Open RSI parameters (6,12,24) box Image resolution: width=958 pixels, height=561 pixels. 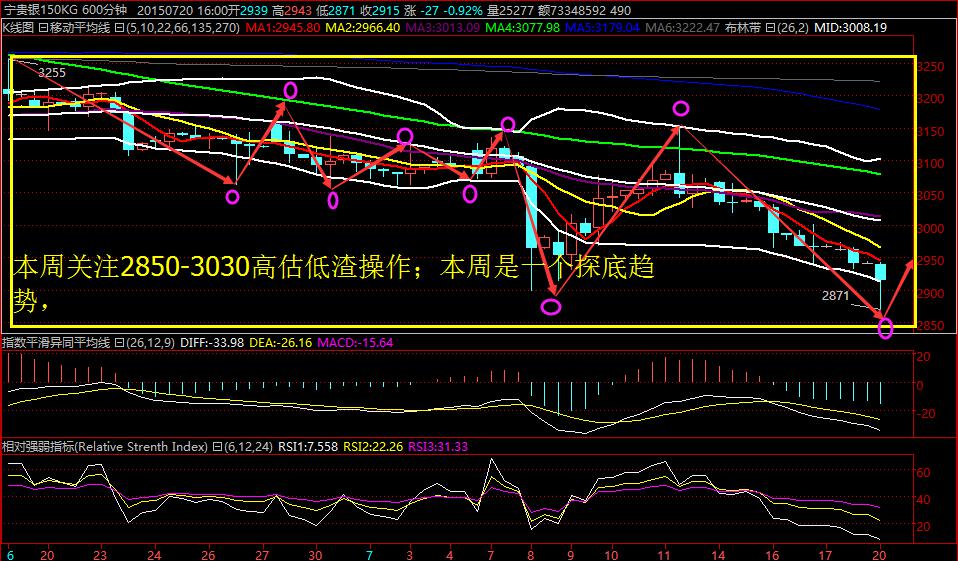248,447
